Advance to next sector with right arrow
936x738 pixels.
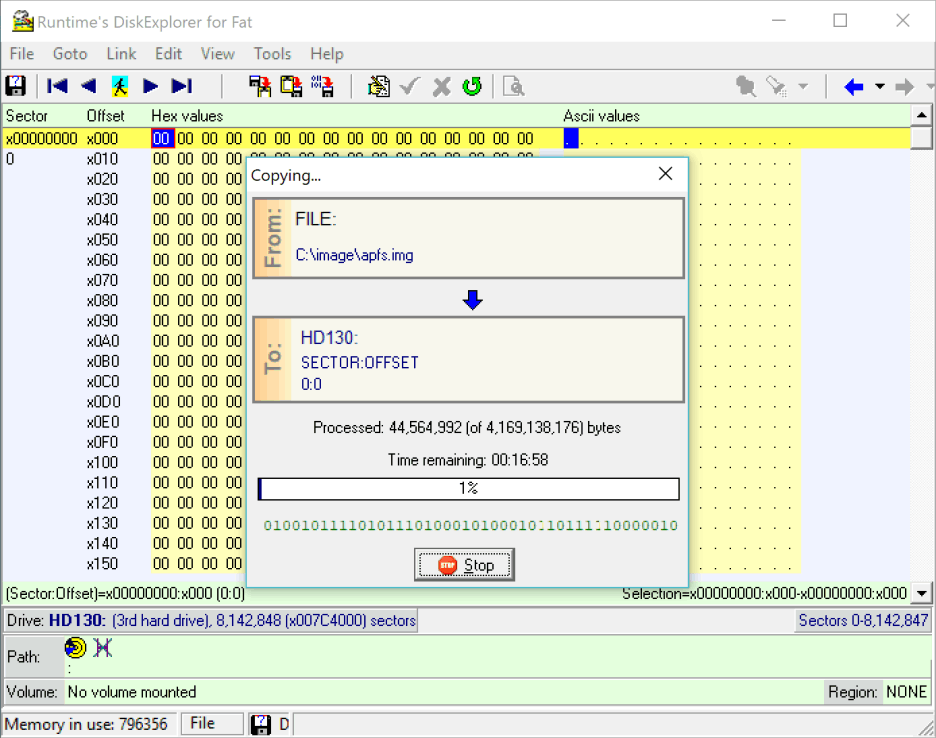pos(151,86)
